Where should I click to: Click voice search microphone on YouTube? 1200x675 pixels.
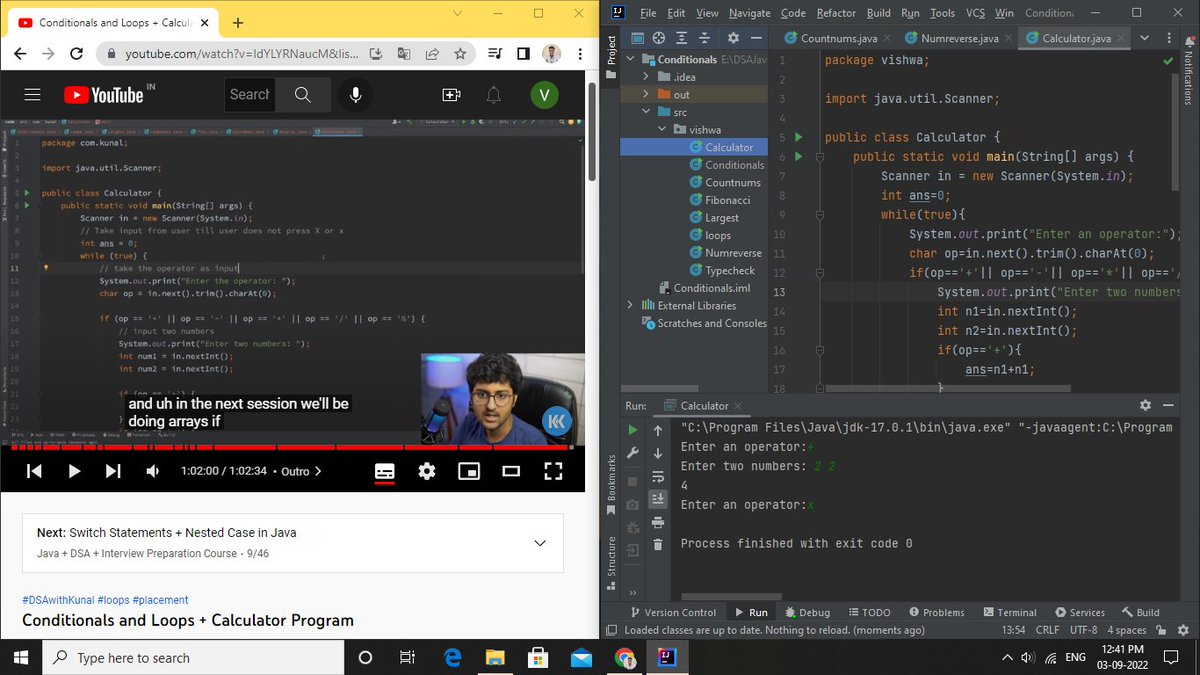354,95
